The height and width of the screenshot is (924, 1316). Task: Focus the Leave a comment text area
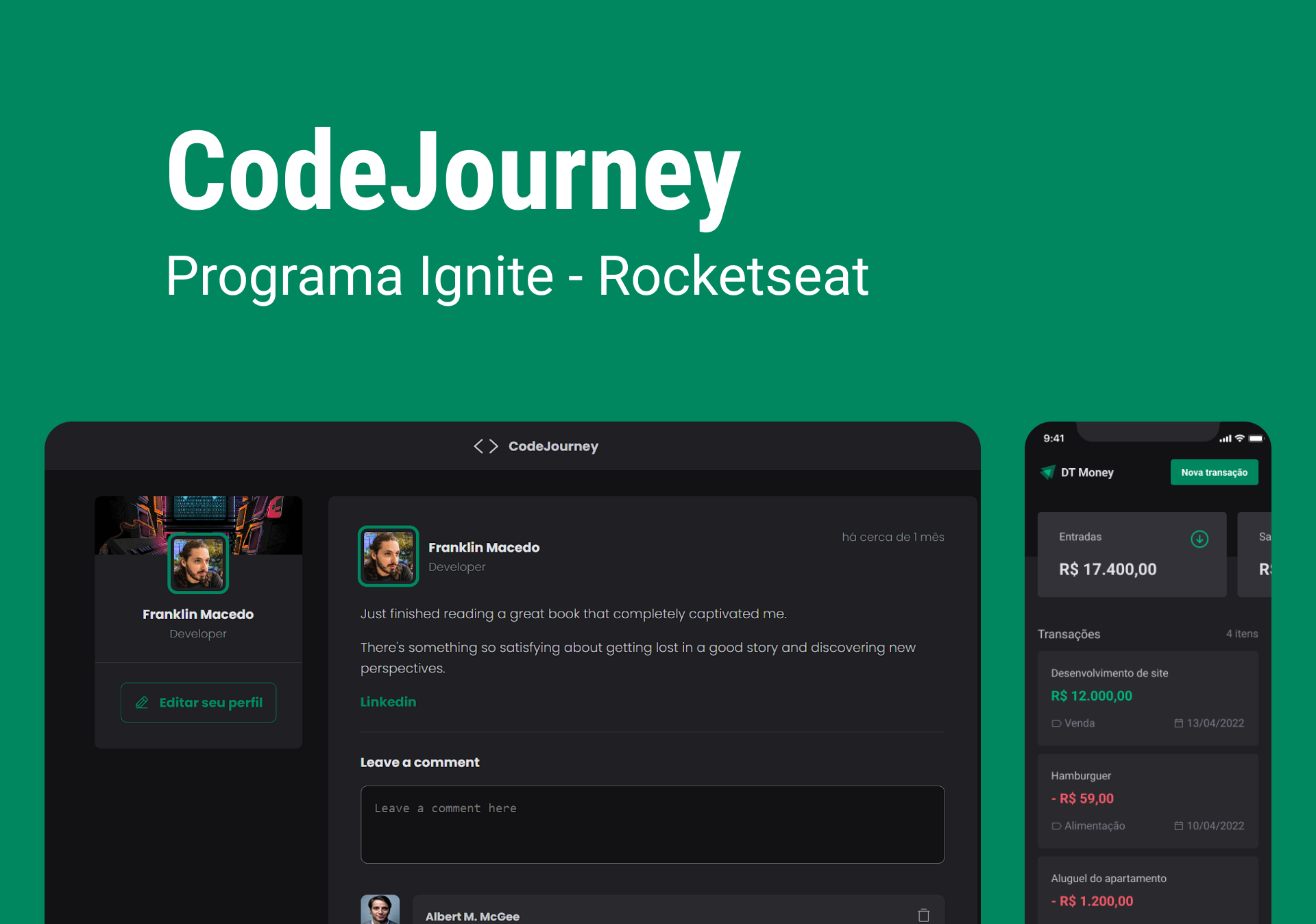[x=652, y=824]
